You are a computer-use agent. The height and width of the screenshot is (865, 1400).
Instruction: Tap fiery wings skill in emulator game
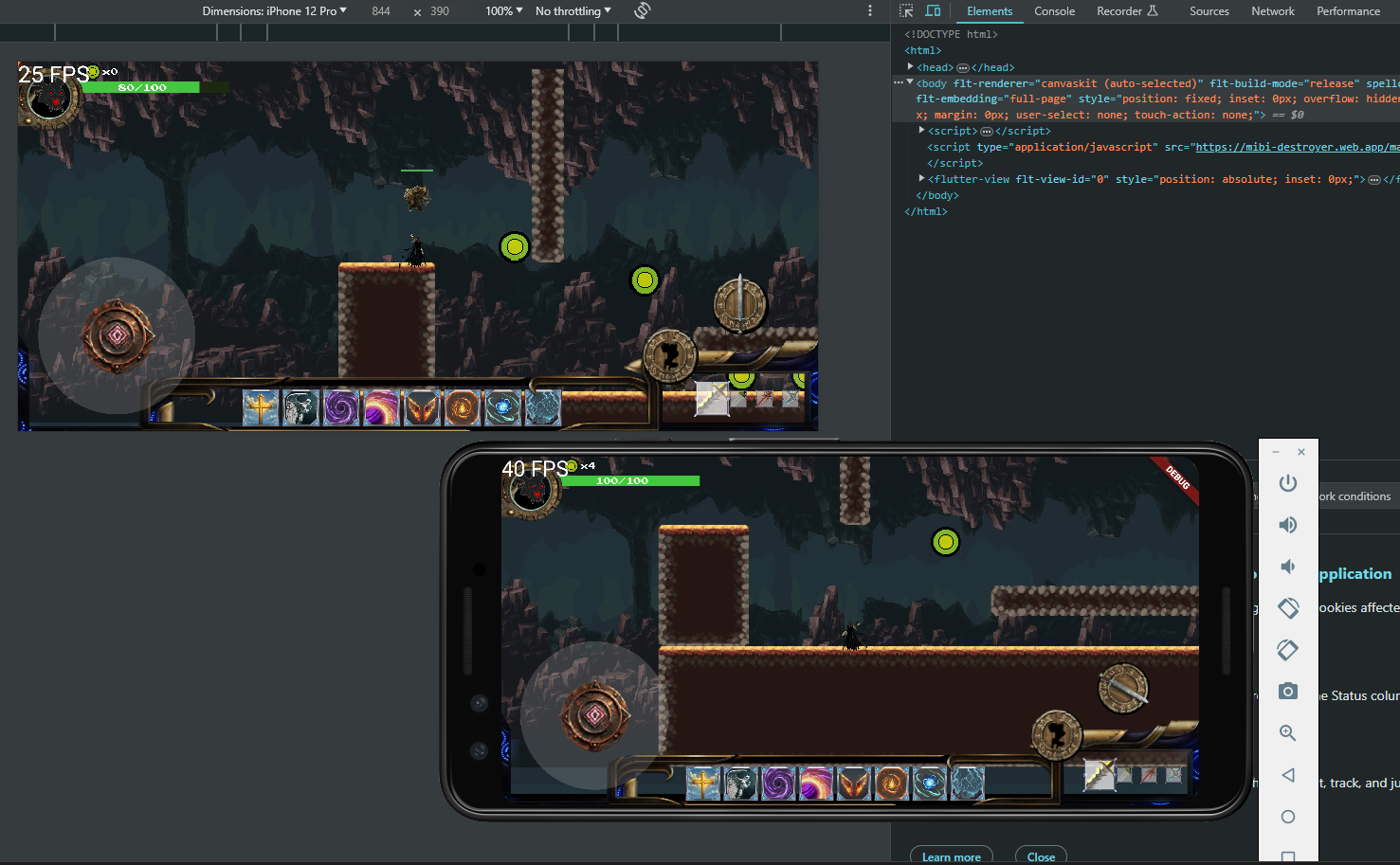(854, 784)
